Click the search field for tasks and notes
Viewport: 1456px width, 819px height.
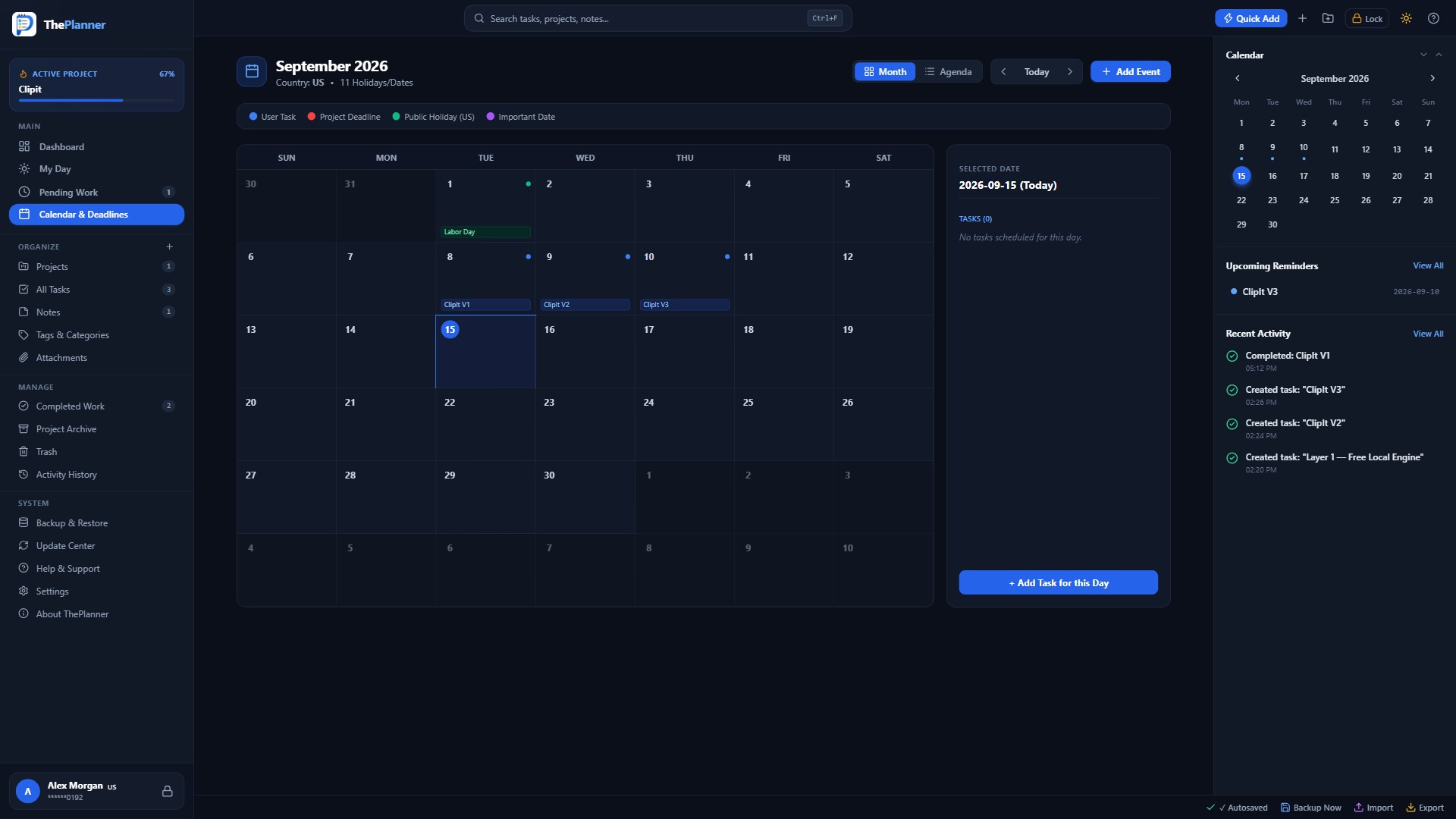coord(657,18)
